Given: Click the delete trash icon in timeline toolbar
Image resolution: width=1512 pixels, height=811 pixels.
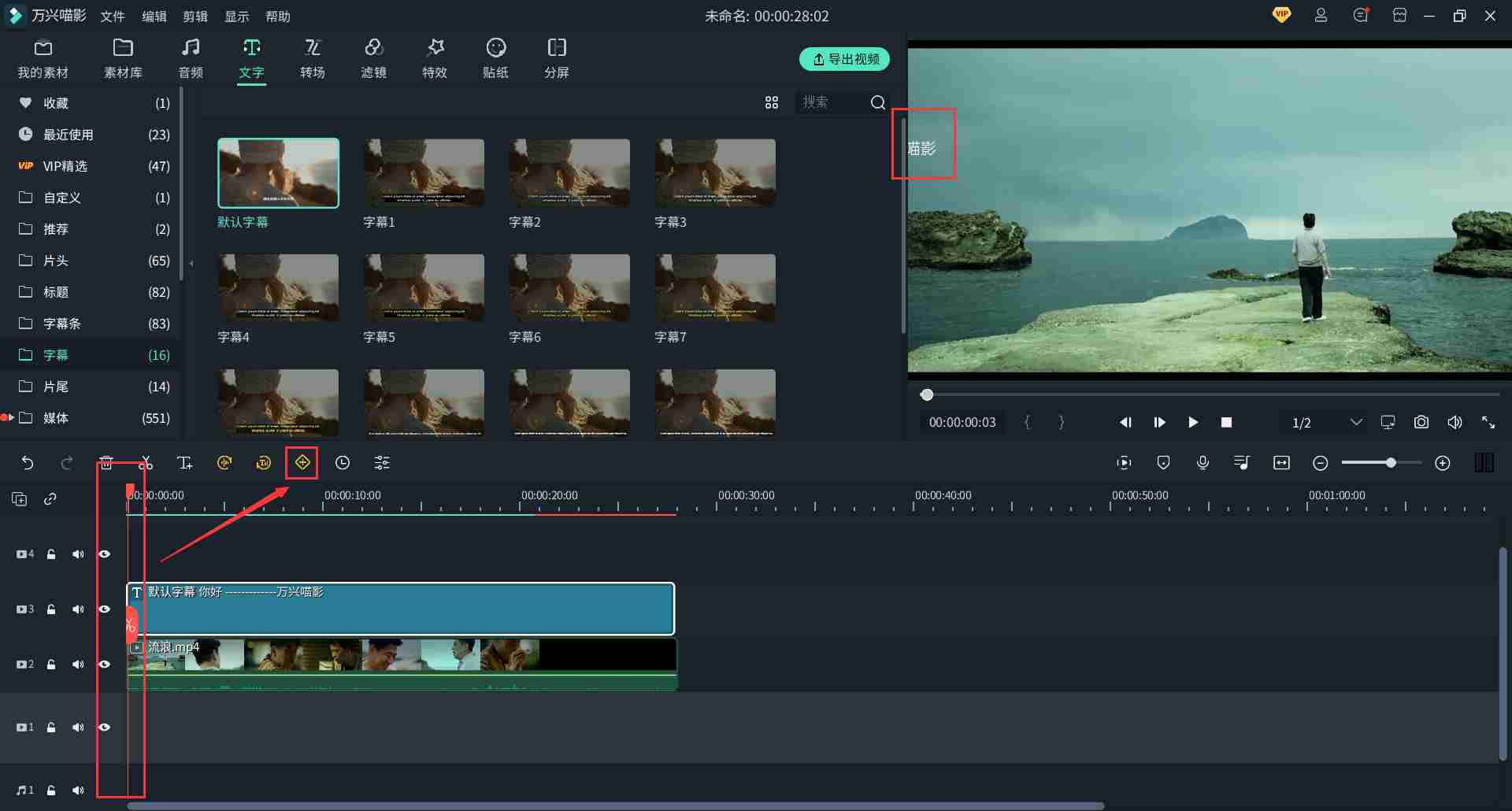Looking at the screenshot, I should click(x=106, y=463).
